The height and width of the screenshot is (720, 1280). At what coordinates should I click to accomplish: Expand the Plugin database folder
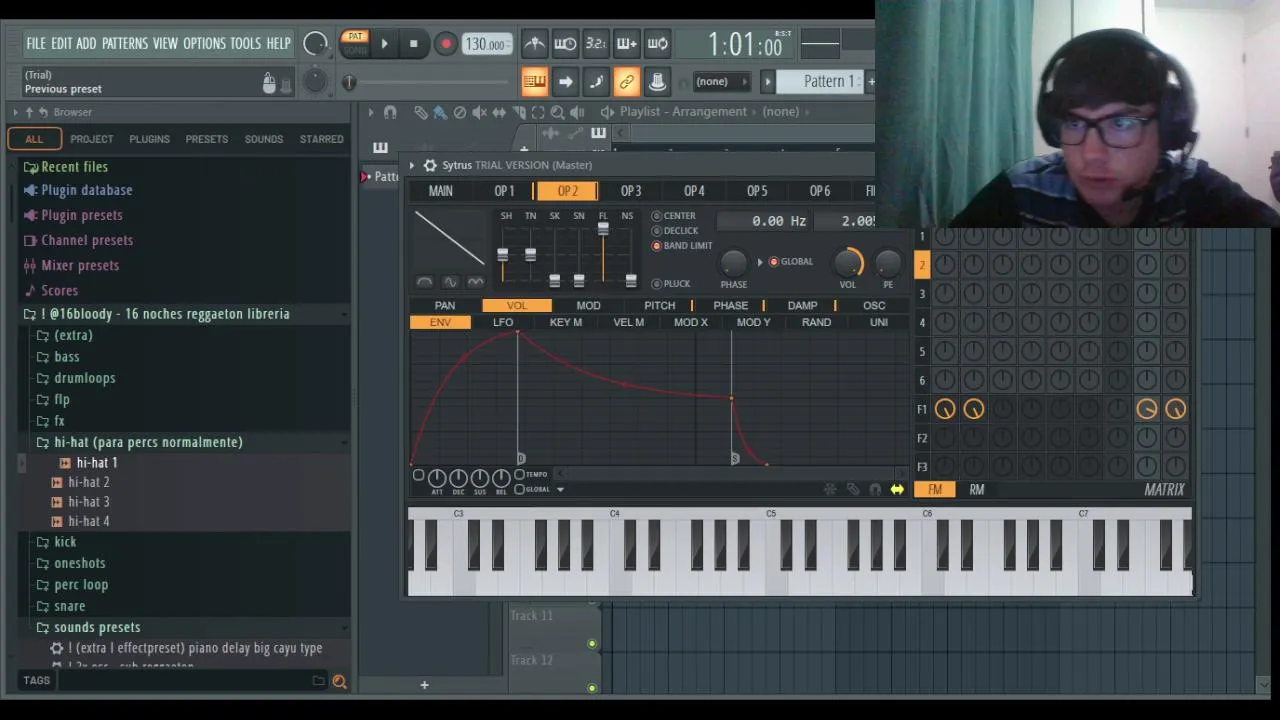pos(86,190)
